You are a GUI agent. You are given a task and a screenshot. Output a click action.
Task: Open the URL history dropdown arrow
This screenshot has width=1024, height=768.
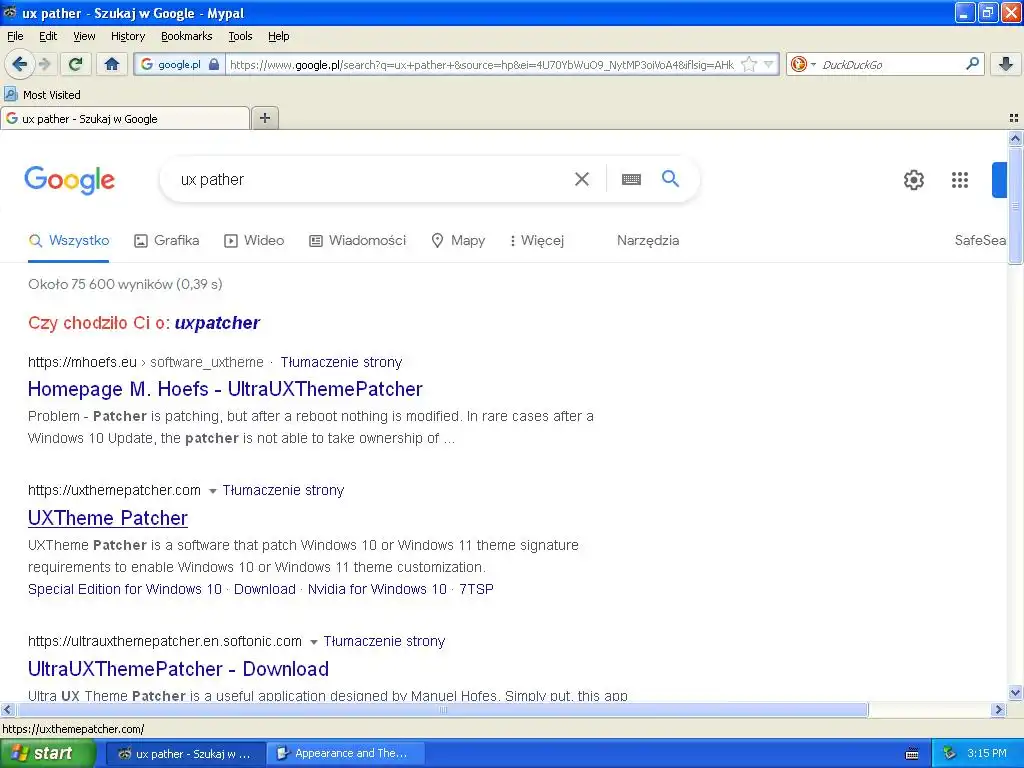tap(769, 64)
